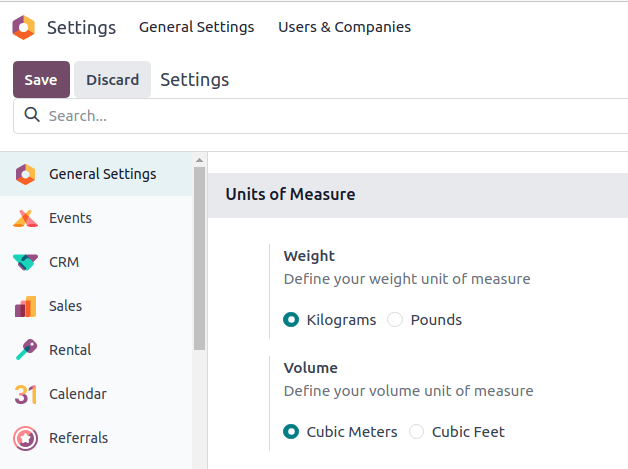Image resolution: width=628 pixels, height=469 pixels.
Task: Choose Pounds as weight unit
Action: coord(395,320)
